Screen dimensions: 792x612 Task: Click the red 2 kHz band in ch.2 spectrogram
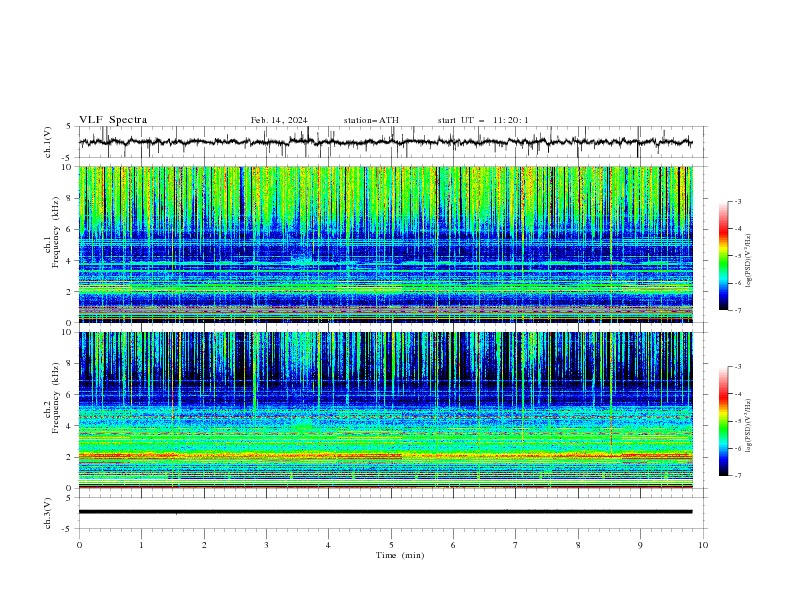[x=385, y=456]
